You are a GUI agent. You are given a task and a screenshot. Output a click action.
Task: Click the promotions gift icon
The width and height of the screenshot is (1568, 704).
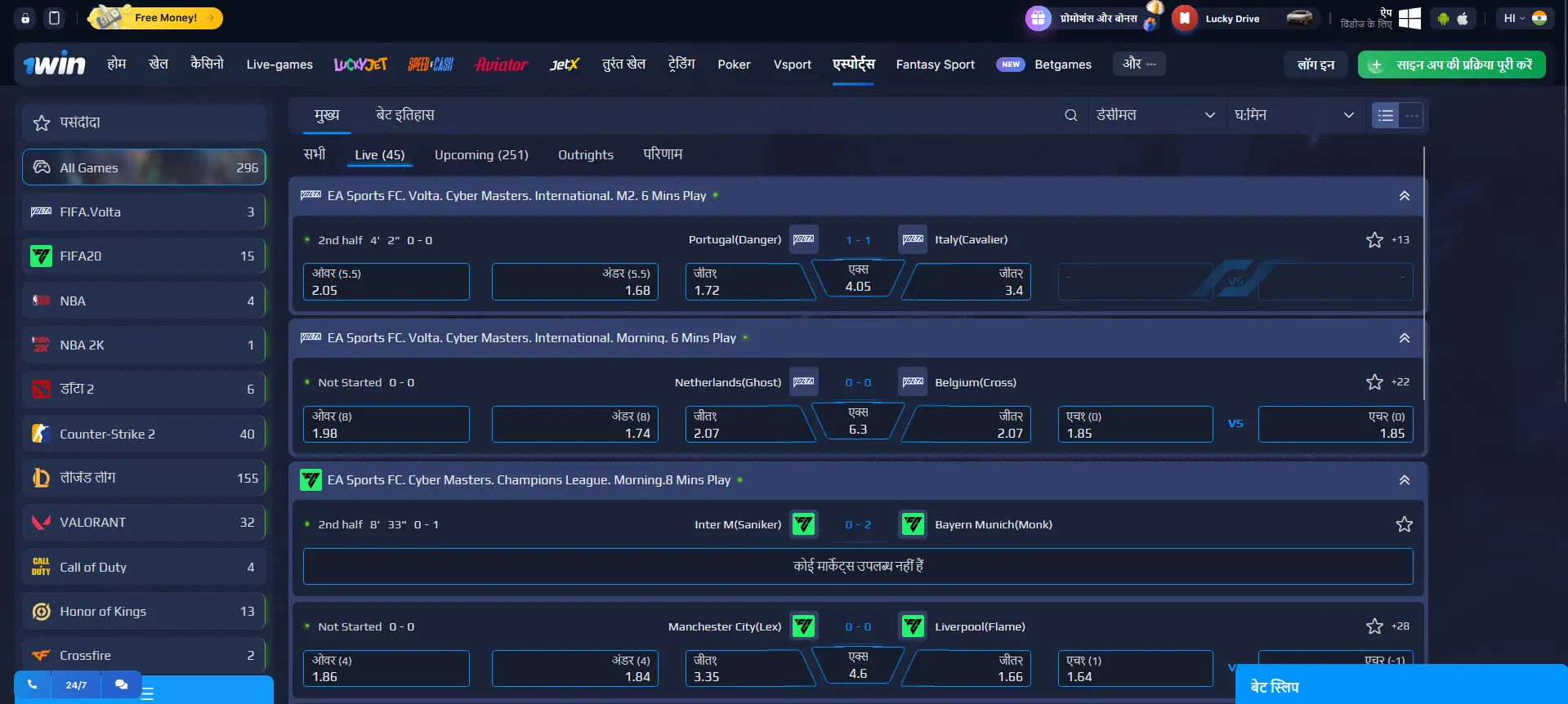[1038, 18]
